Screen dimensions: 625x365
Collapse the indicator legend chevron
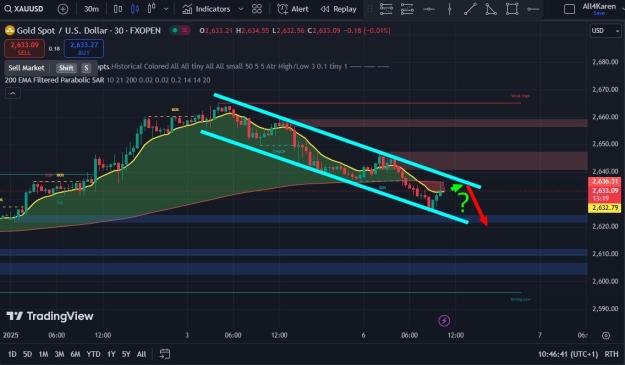click(x=12, y=93)
